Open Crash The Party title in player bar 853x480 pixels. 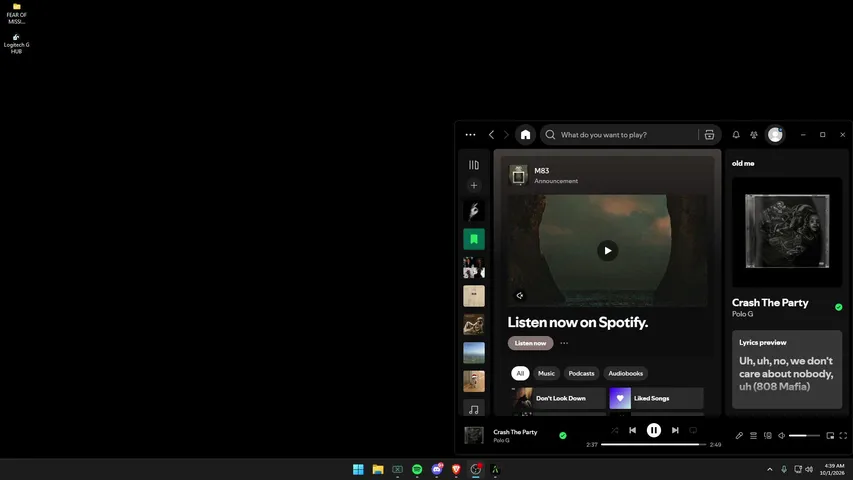[x=515, y=432]
